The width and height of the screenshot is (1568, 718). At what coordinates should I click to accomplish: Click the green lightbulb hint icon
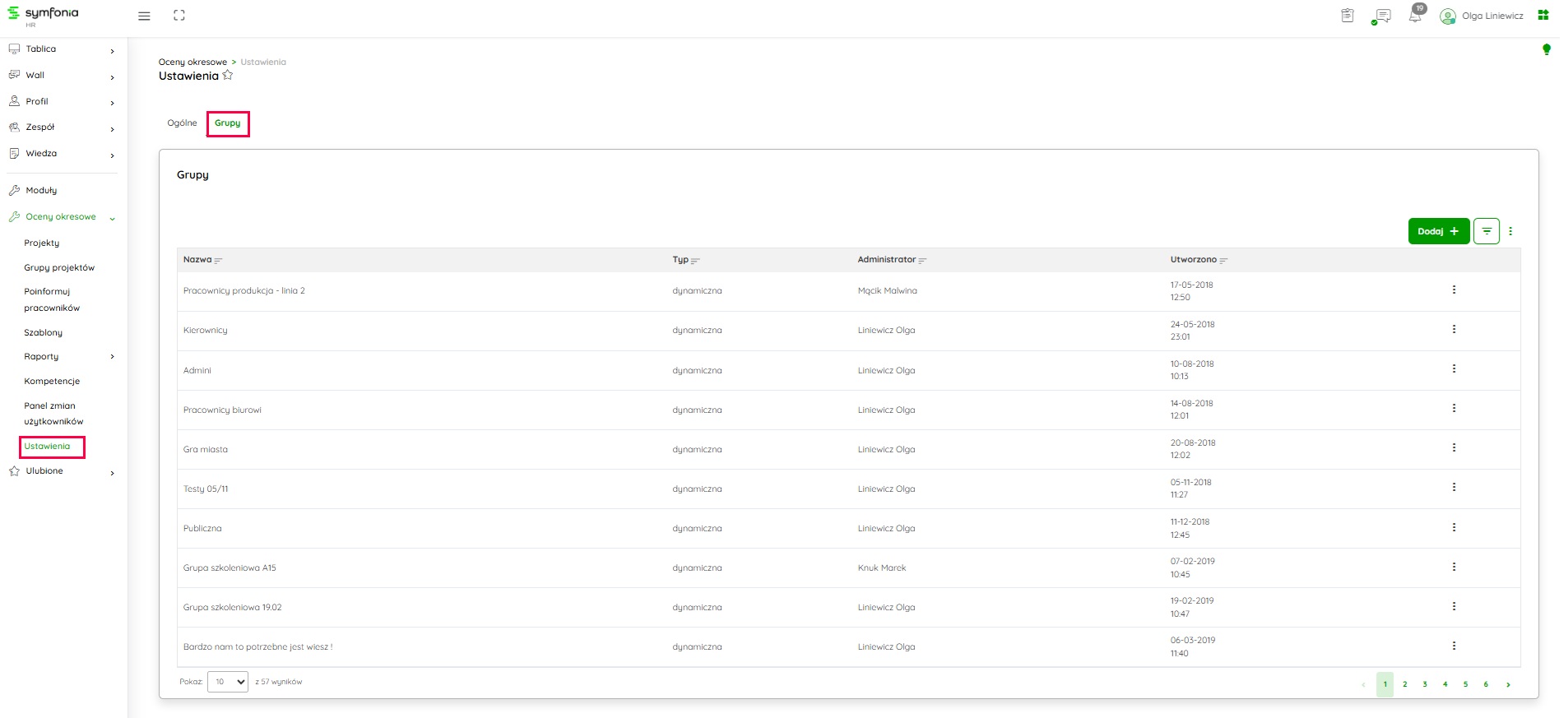(1547, 49)
